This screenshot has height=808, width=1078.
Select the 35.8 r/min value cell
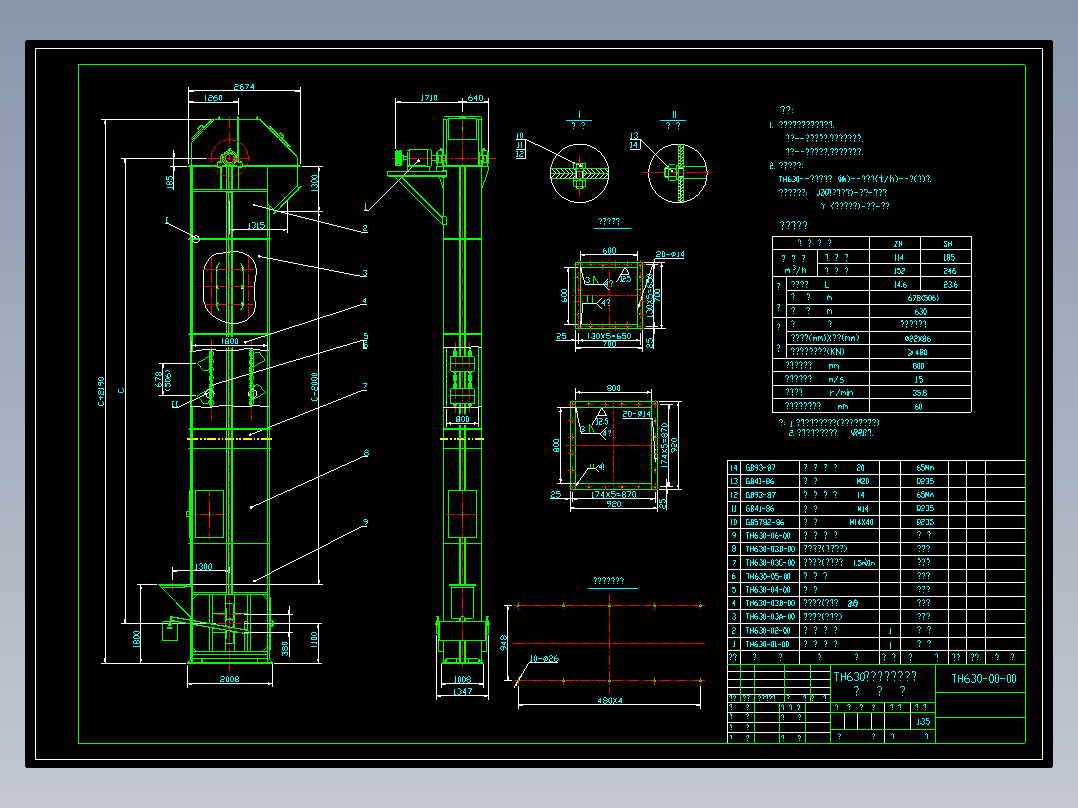tap(919, 393)
